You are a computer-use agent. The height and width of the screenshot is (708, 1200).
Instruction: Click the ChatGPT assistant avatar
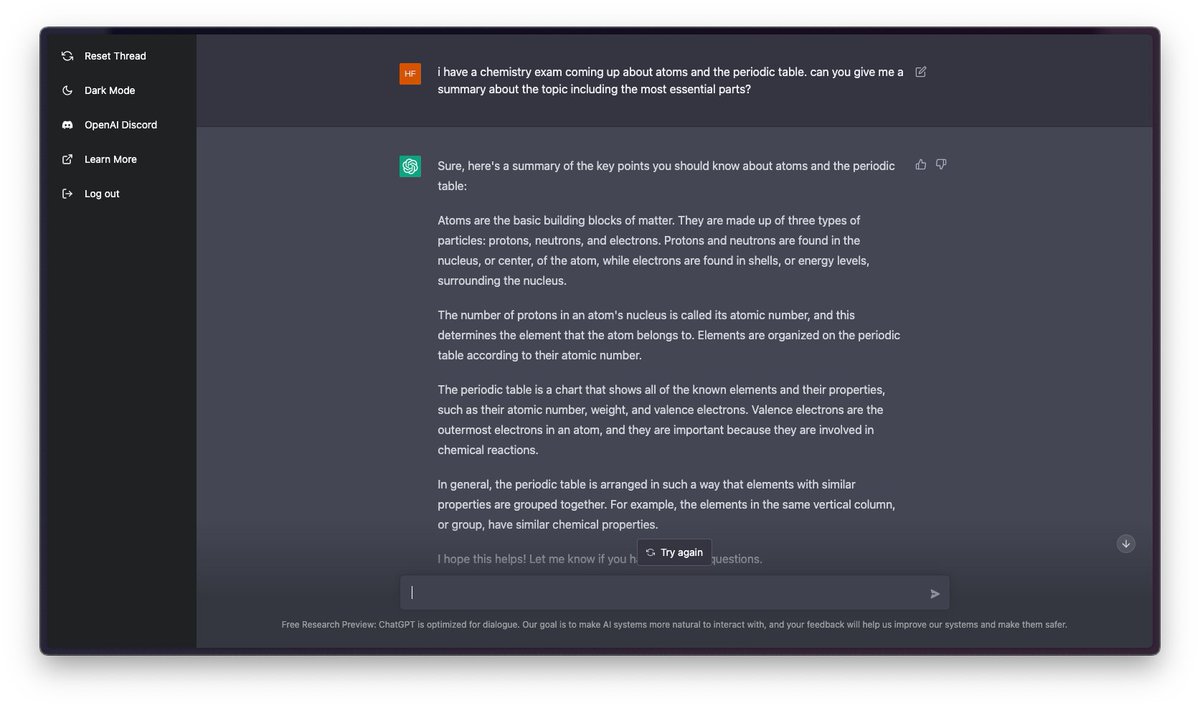click(x=410, y=167)
